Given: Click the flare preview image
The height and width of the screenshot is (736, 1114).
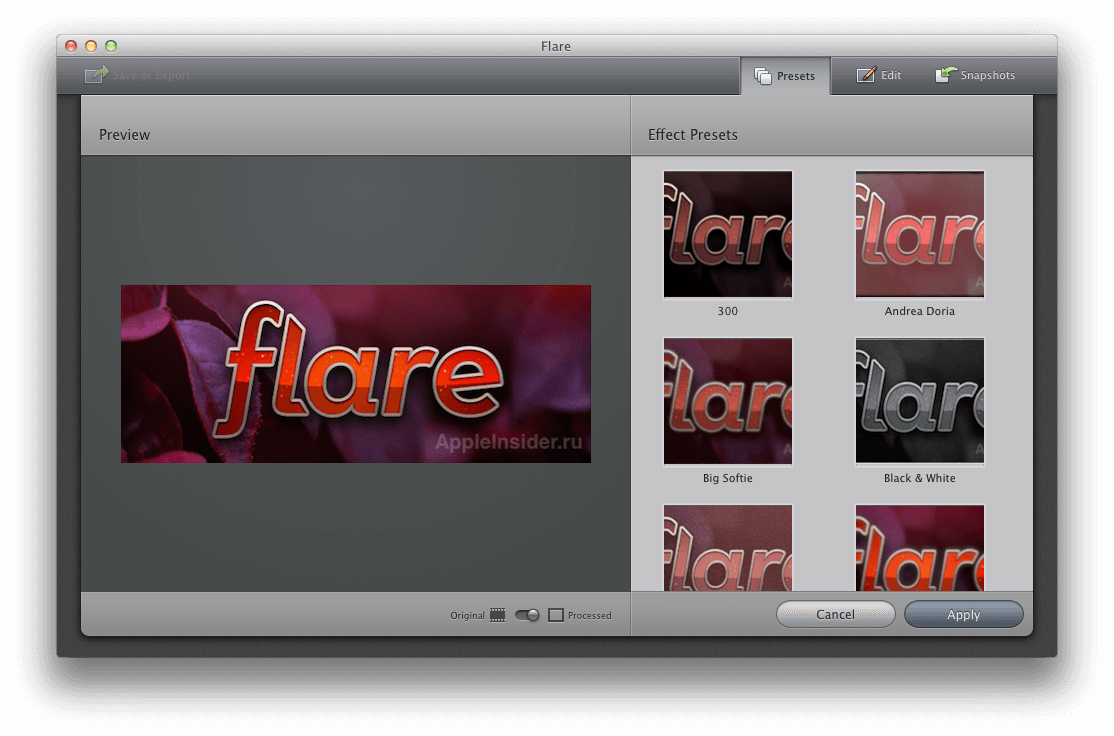Looking at the screenshot, I should tap(355, 374).
